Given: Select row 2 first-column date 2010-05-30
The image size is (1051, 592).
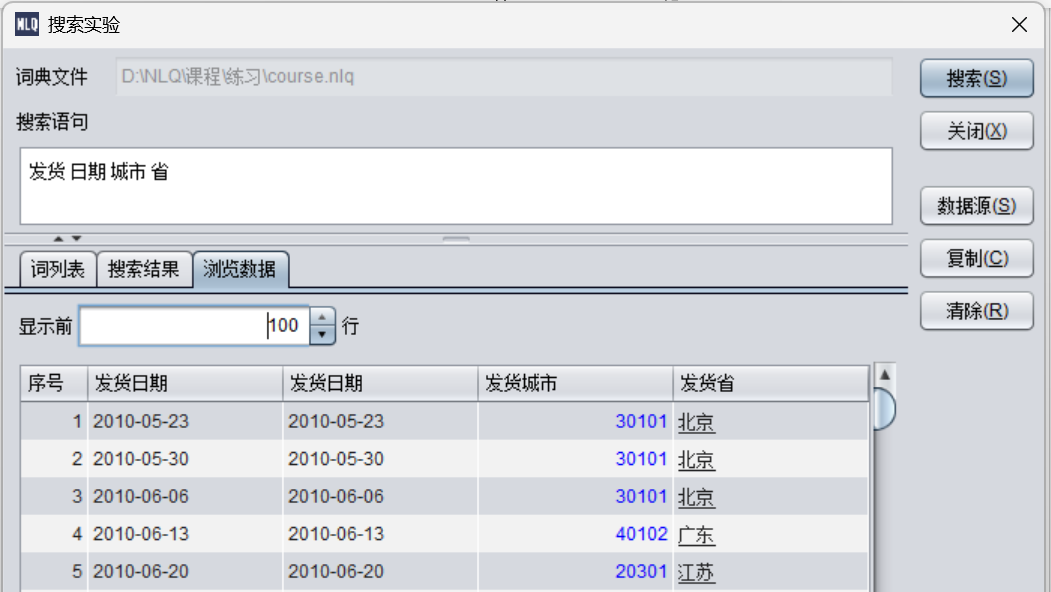Looking at the screenshot, I should click(141, 459).
